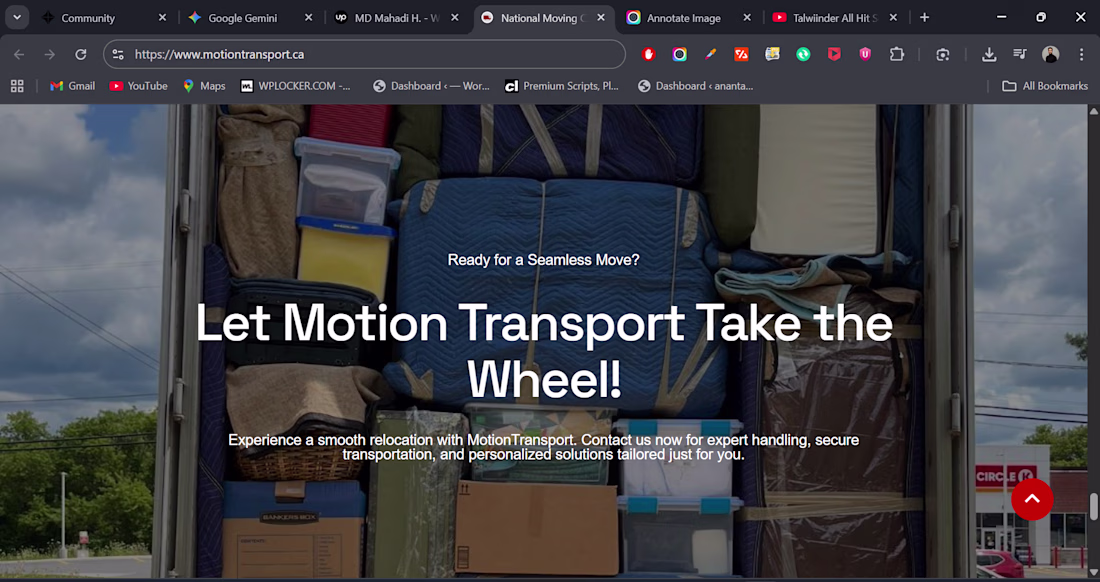The height and width of the screenshot is (582, 1100).
Task: Close the MD Mahadi H. tab
Action: (455, 18)
